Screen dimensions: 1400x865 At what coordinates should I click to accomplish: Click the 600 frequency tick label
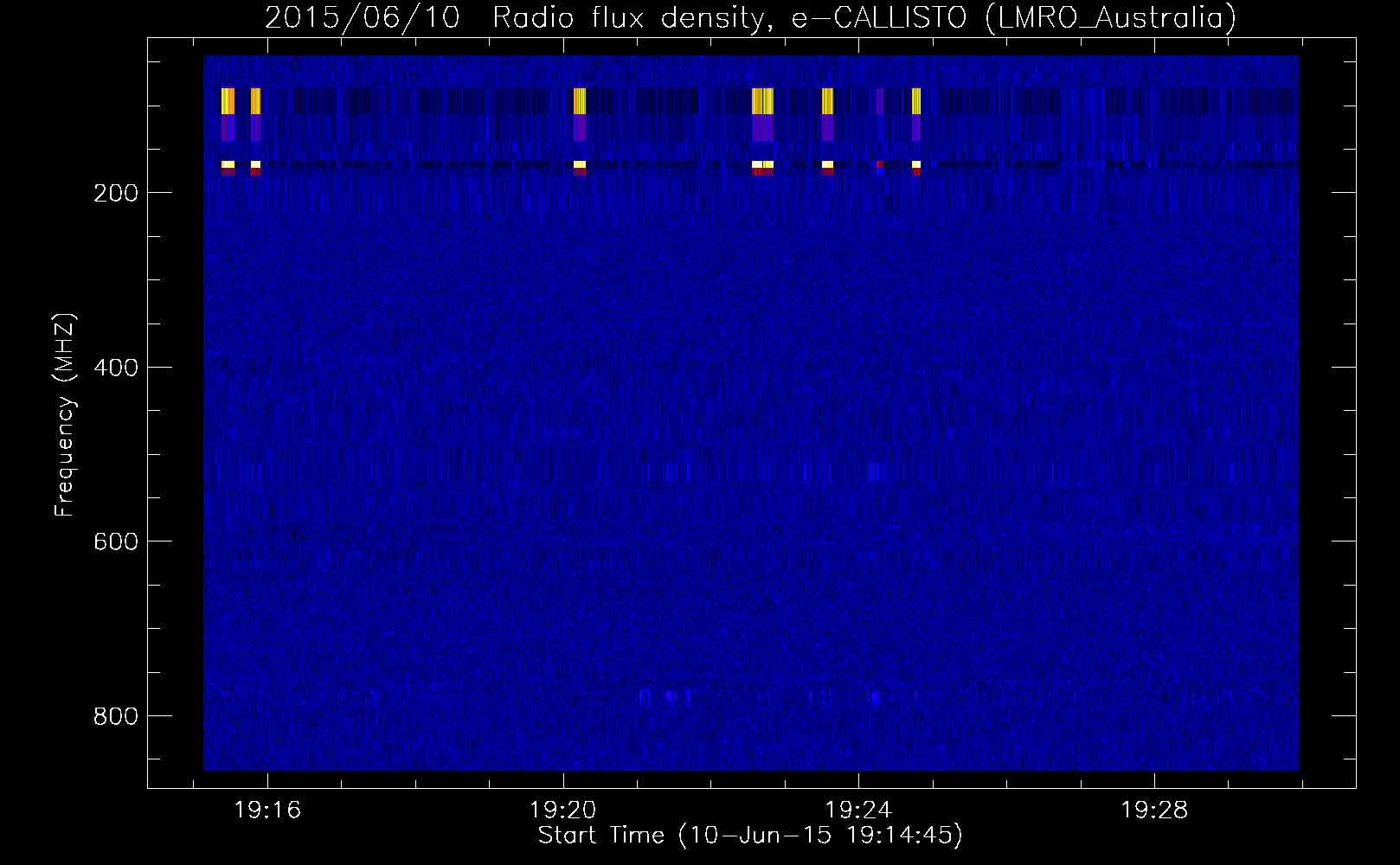click(x=116, y=541)
